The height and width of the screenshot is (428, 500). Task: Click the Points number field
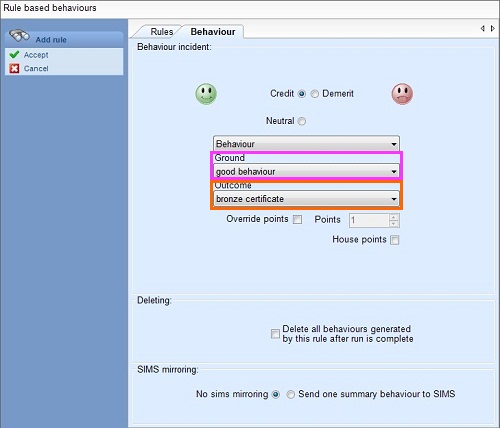click(369, 220)
